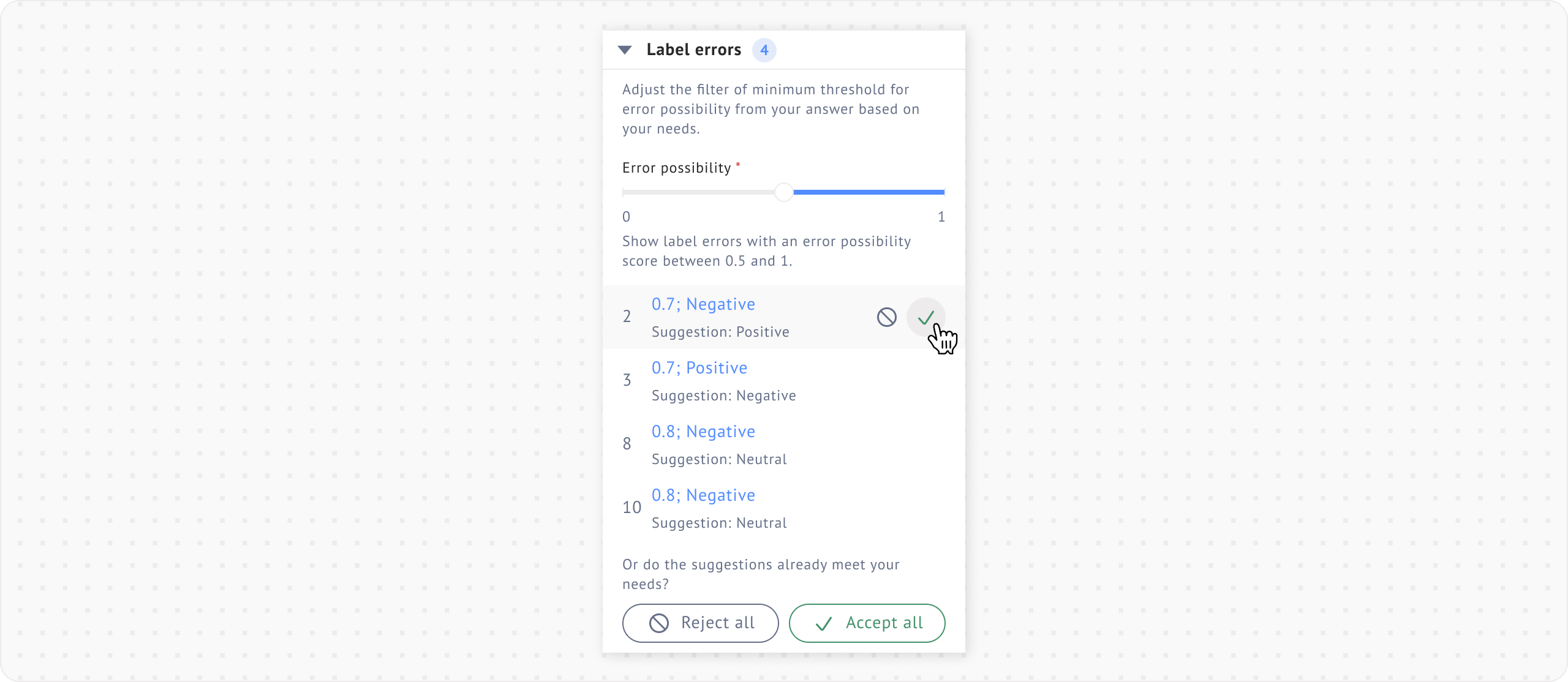Select row 8 '0.8; Negative' entry
The width and height of the screenshot is (1568, 682).
[703, 432]
